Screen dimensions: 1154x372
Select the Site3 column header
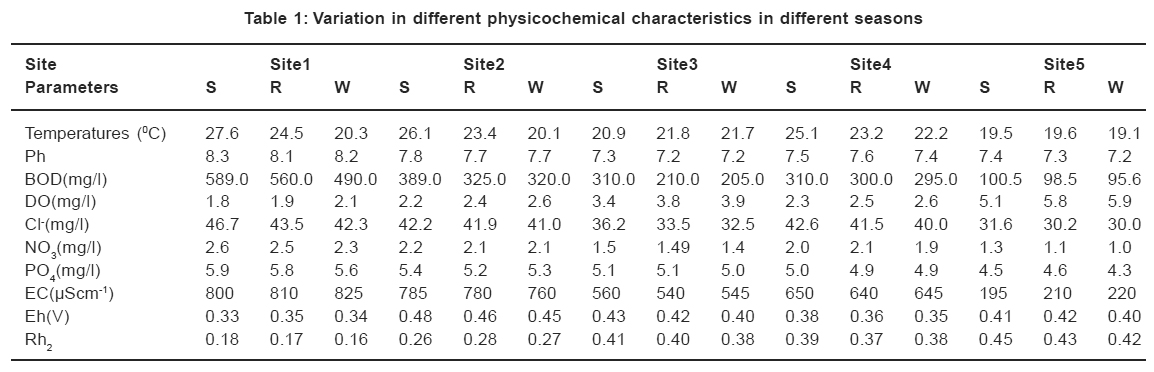click(x=677, y=64)
